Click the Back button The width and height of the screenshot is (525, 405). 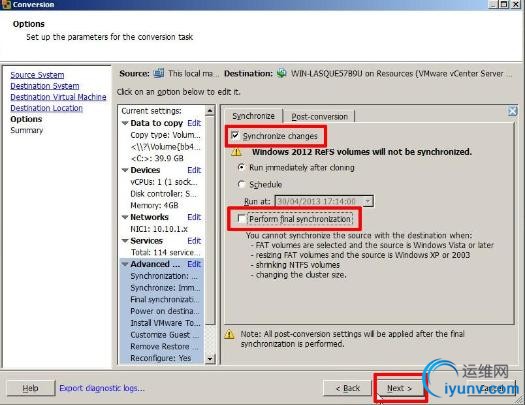click(x=347, y=388)
